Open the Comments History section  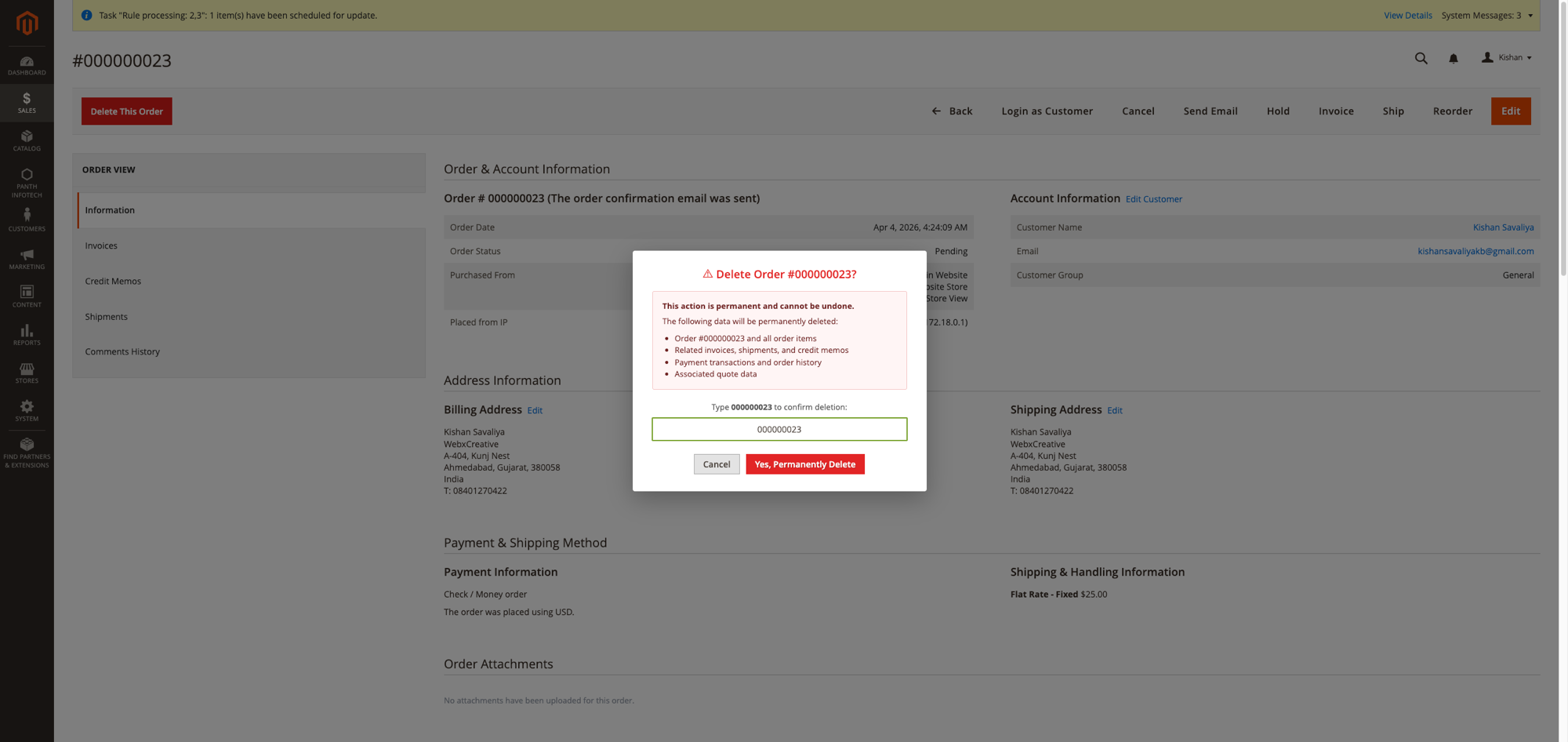click(122, 351)
